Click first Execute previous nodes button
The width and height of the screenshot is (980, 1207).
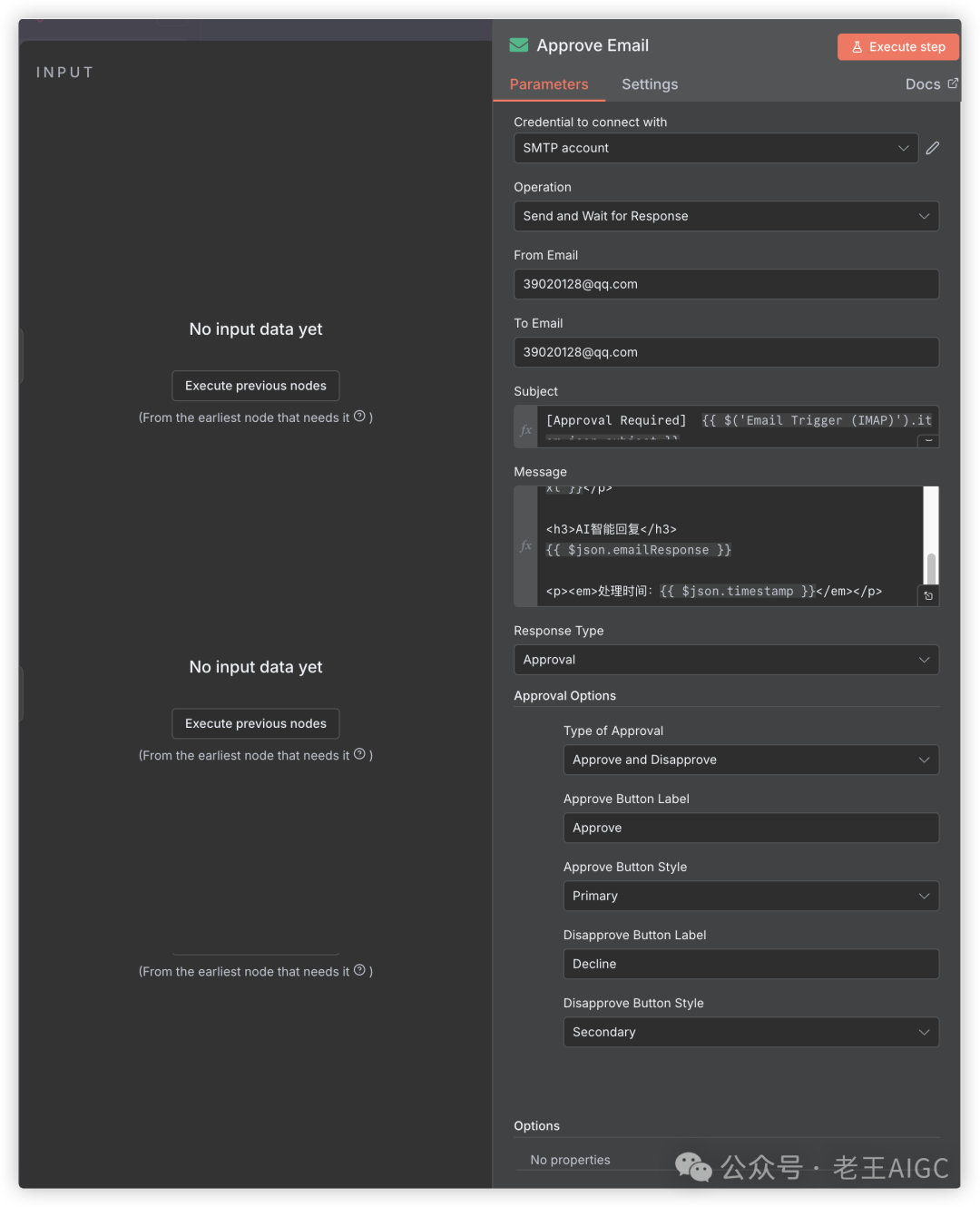click(256, 386)
